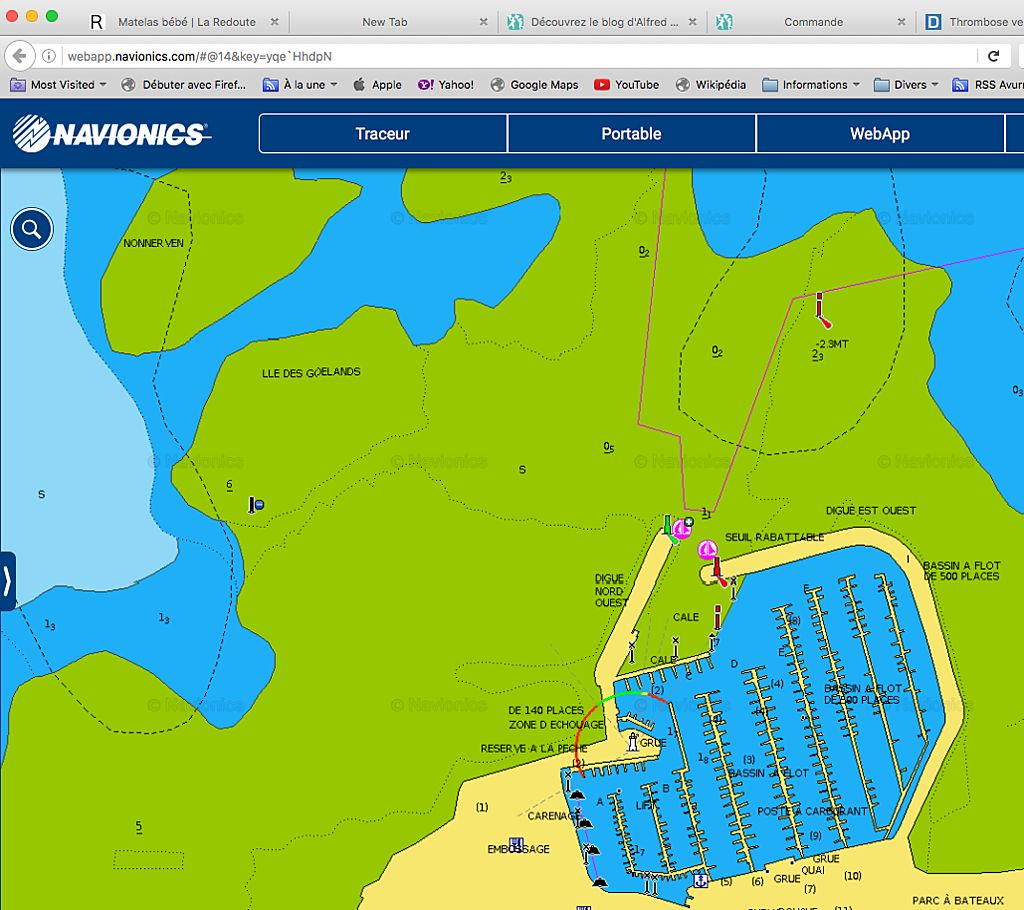Click the RESERVE A LA PECHE label

tap(534, 749)
